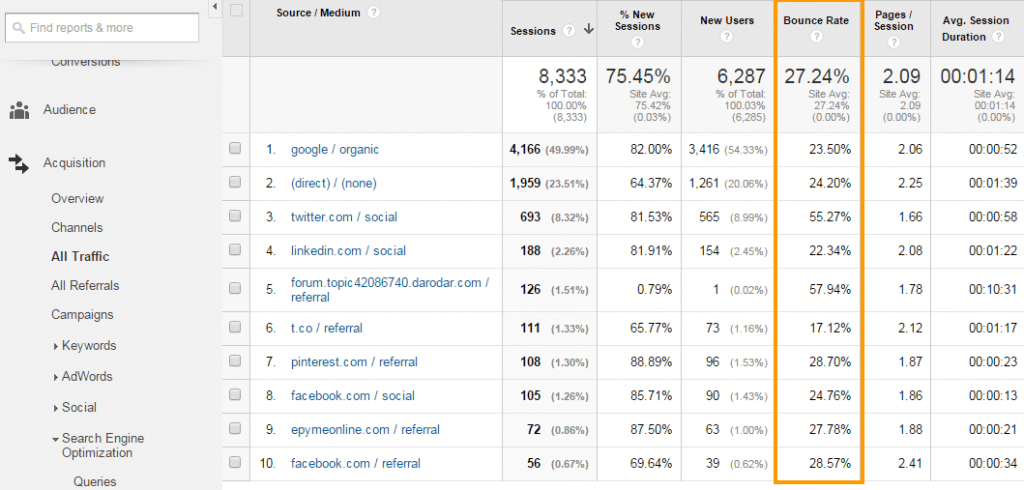Open help icon beside Source / Medium header
This screenshot has width=1024, height=490.
click(374, 12)
